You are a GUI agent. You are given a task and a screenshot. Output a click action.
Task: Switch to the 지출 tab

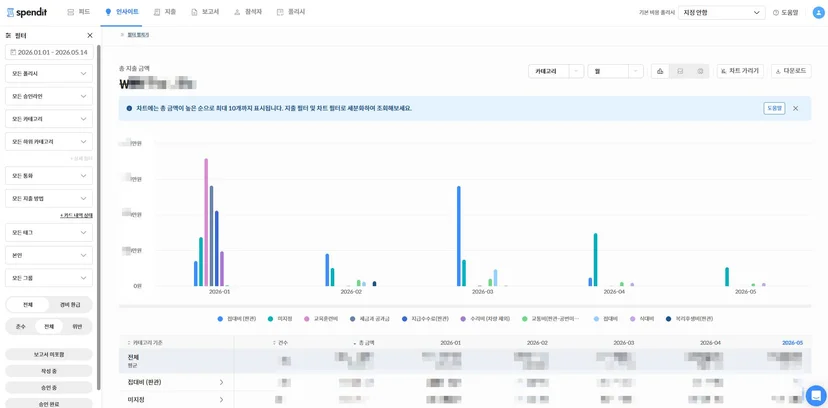pyautogui.click(x=165, y=12)
